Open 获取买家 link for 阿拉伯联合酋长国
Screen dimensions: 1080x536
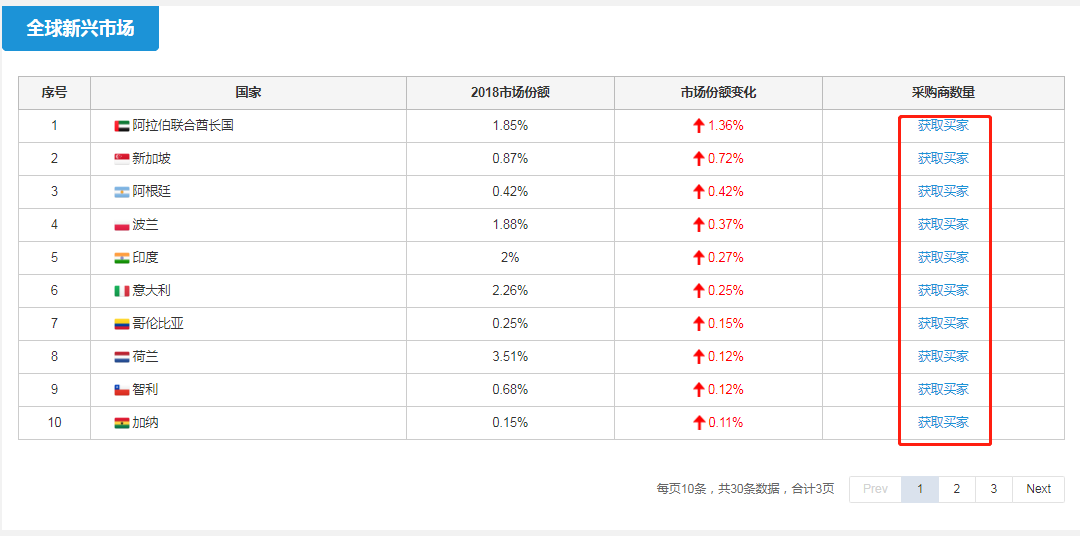943,125
